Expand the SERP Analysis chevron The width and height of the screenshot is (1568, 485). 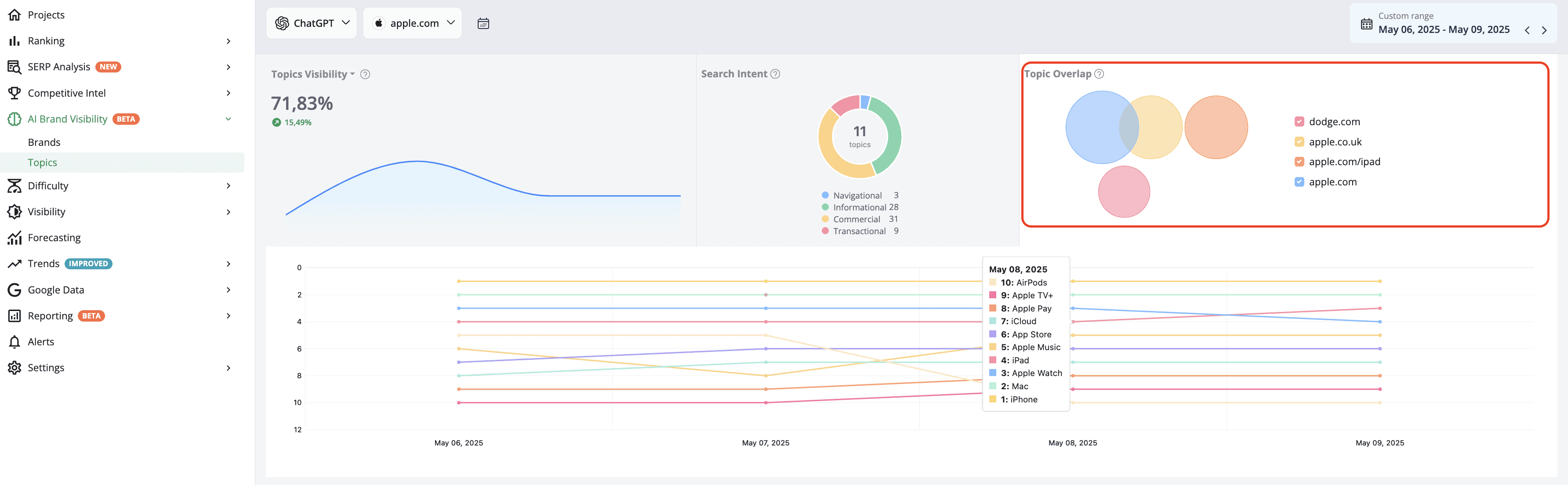(x=228, y=67)
